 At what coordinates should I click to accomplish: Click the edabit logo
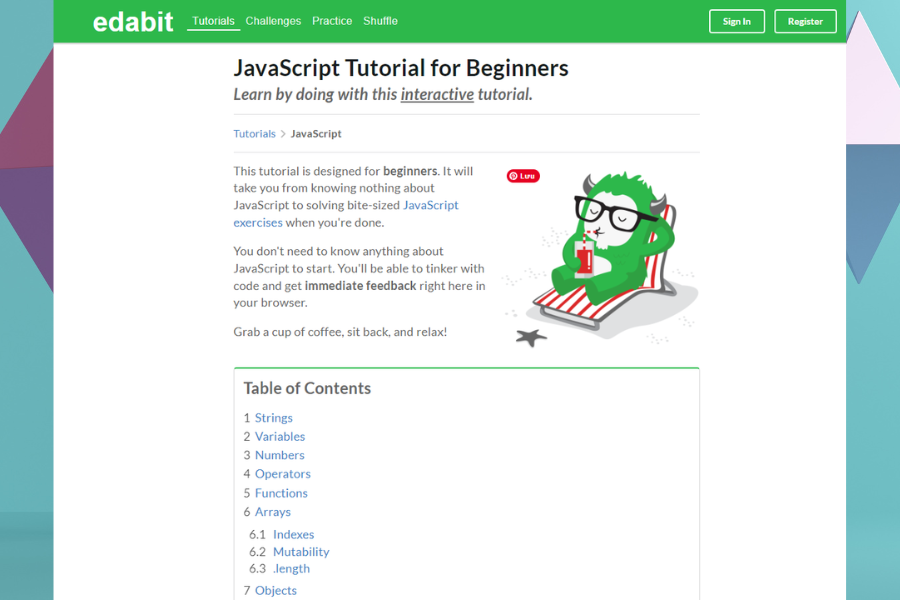133,22
